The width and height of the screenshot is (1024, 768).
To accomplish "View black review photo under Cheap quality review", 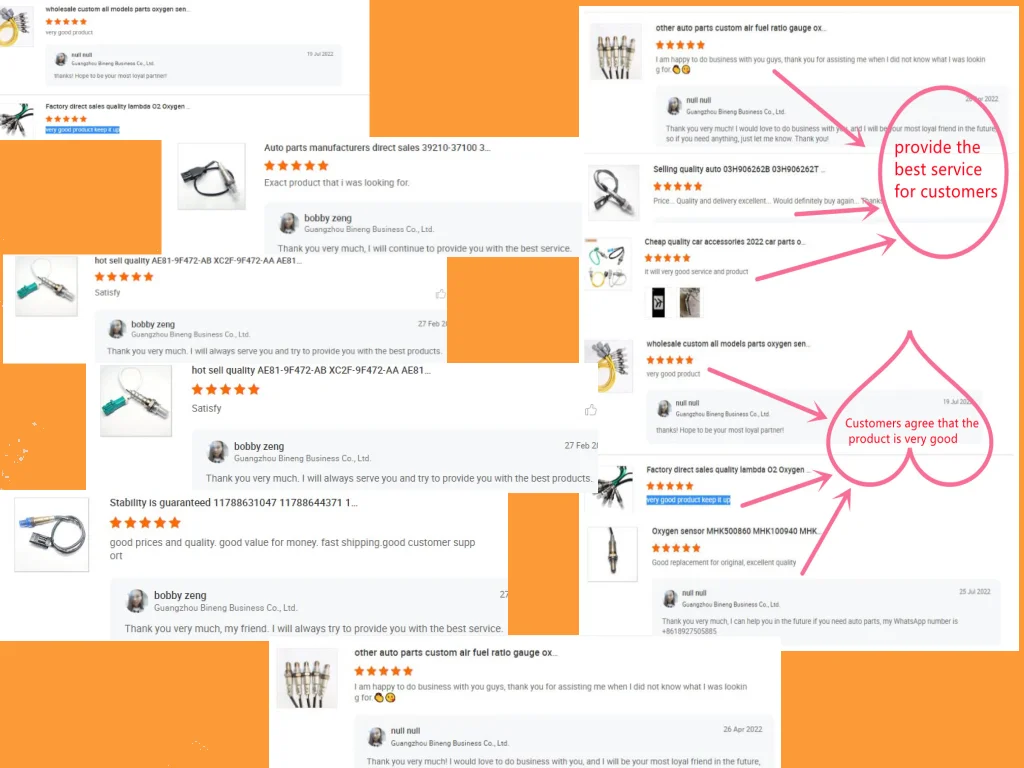I will (x=658, y=303).
